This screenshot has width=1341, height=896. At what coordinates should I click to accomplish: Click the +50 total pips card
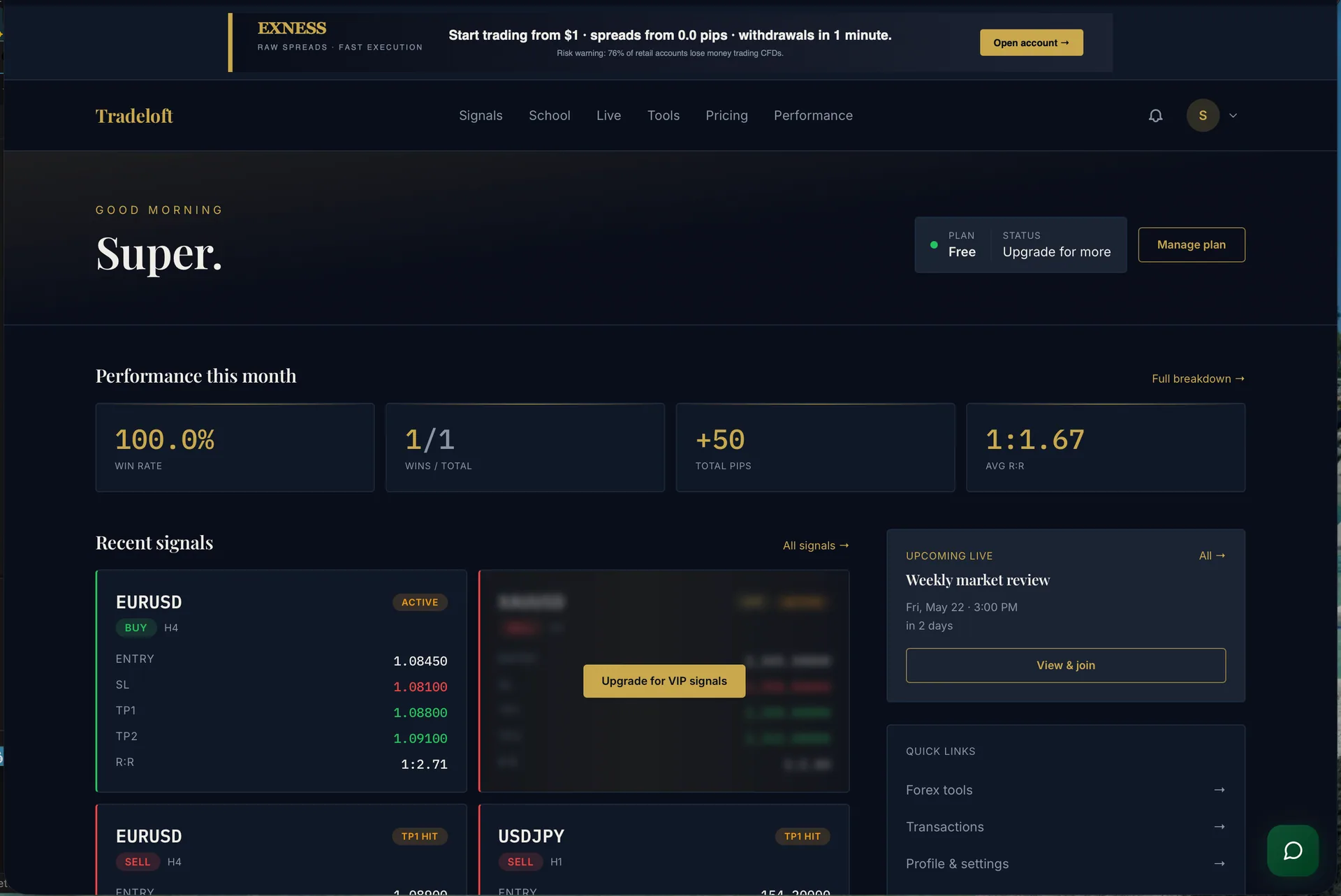815,448
